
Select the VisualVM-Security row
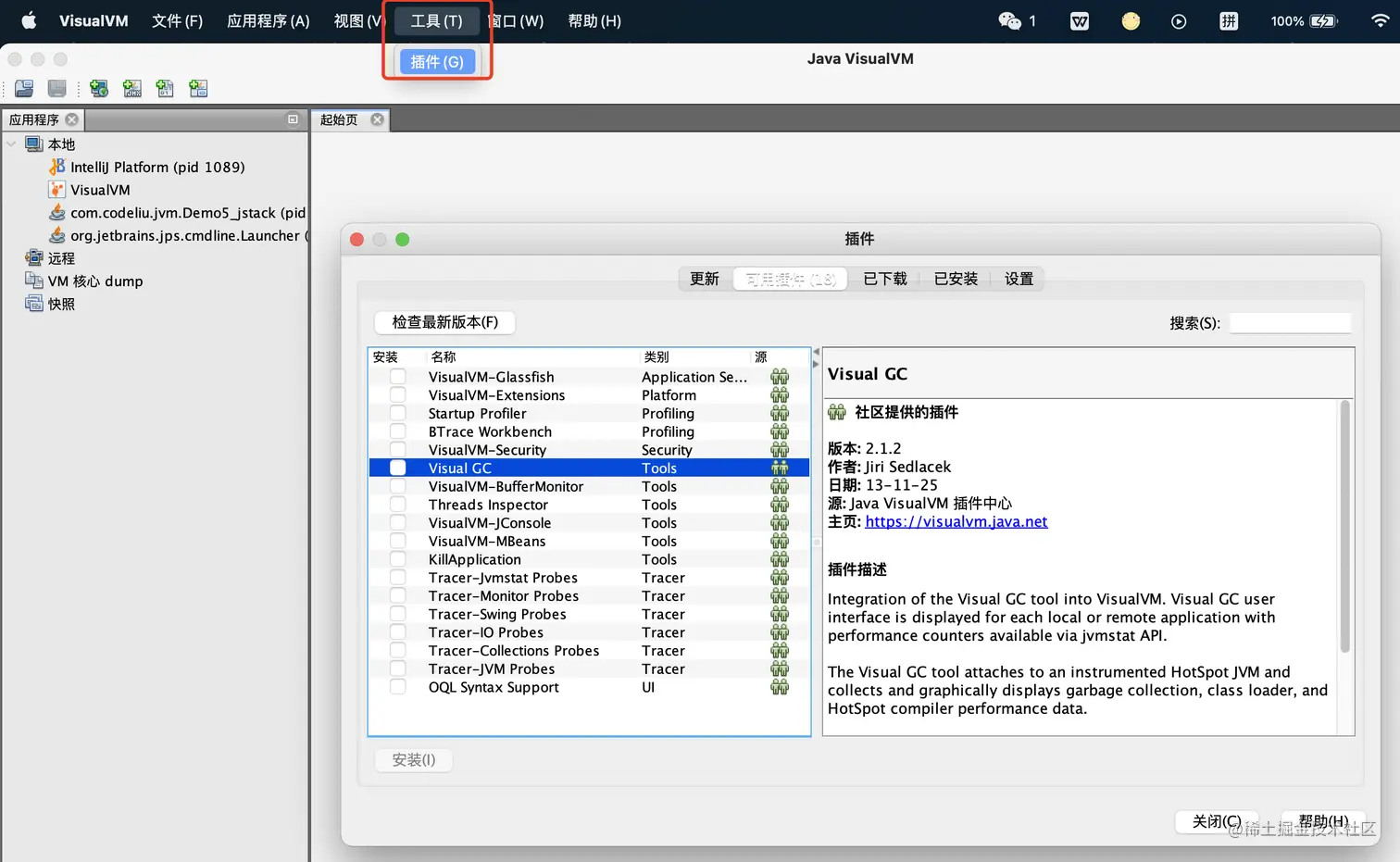[x=590, y=450]
